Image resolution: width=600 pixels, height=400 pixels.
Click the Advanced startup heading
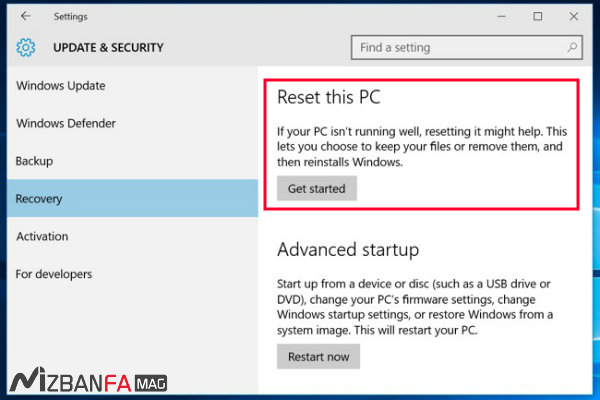347,249
